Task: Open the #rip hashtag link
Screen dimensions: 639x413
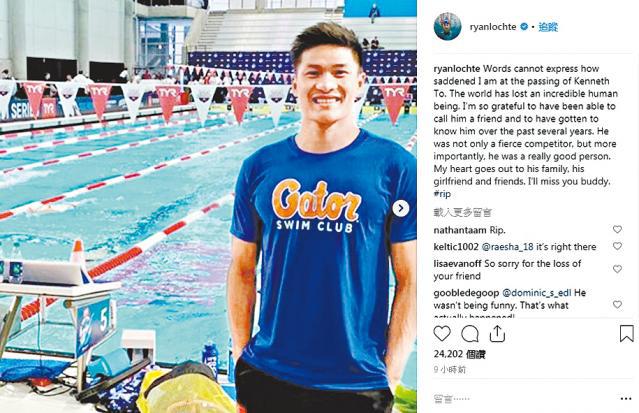Action: [442, 194]
